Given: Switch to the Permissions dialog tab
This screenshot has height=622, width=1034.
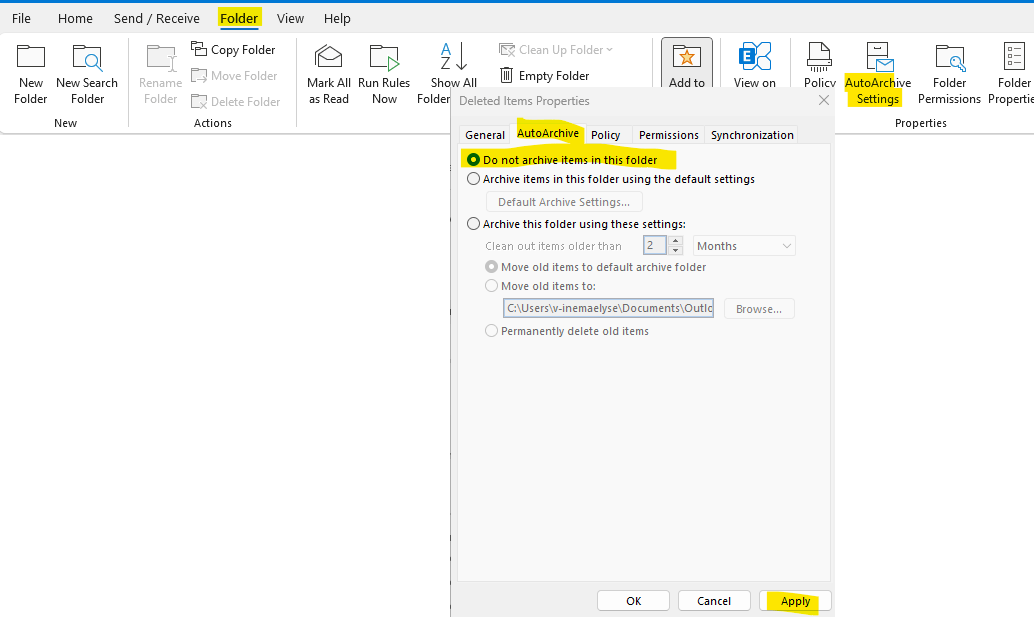Looking at the screenshot, I should (x=669, y=135).
